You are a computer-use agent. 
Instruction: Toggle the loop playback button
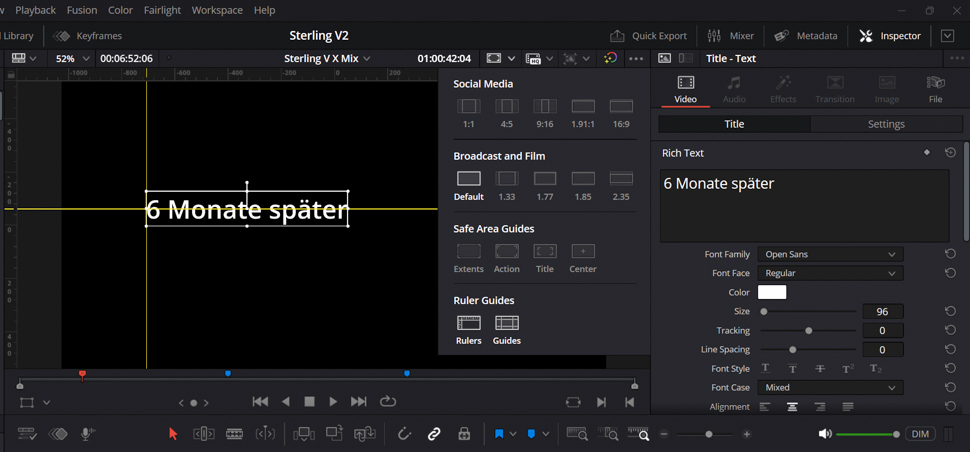pos(388,402)
